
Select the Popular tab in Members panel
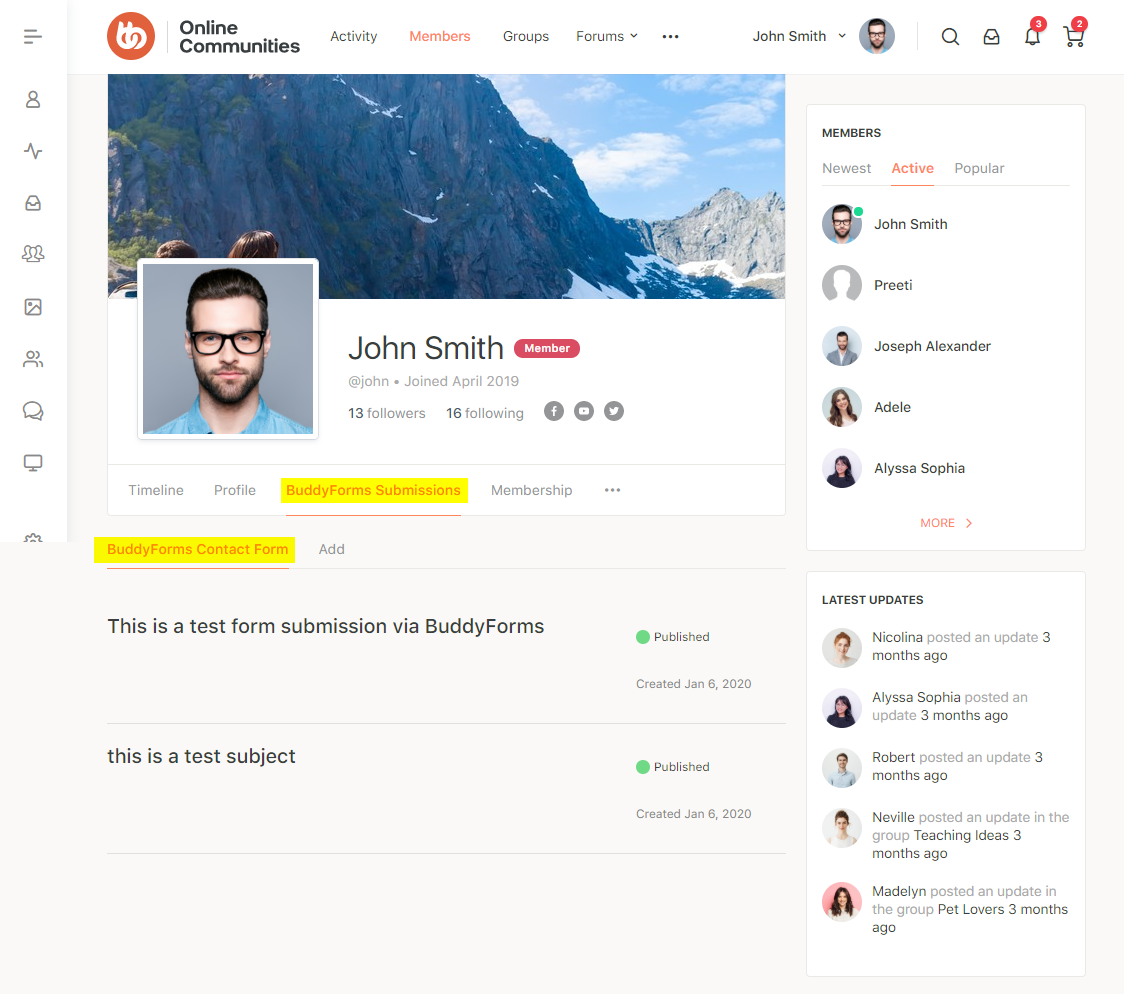pyautogui.click(x=979, y=168)
